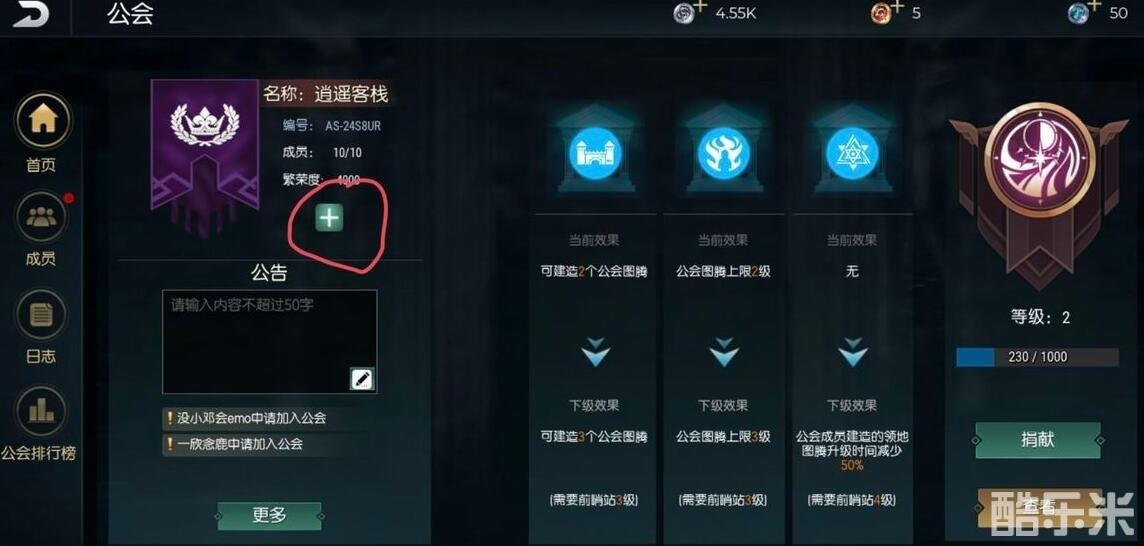Click the back arrow icon
The height and width of the screenshot is (546, 1144).
30,15
